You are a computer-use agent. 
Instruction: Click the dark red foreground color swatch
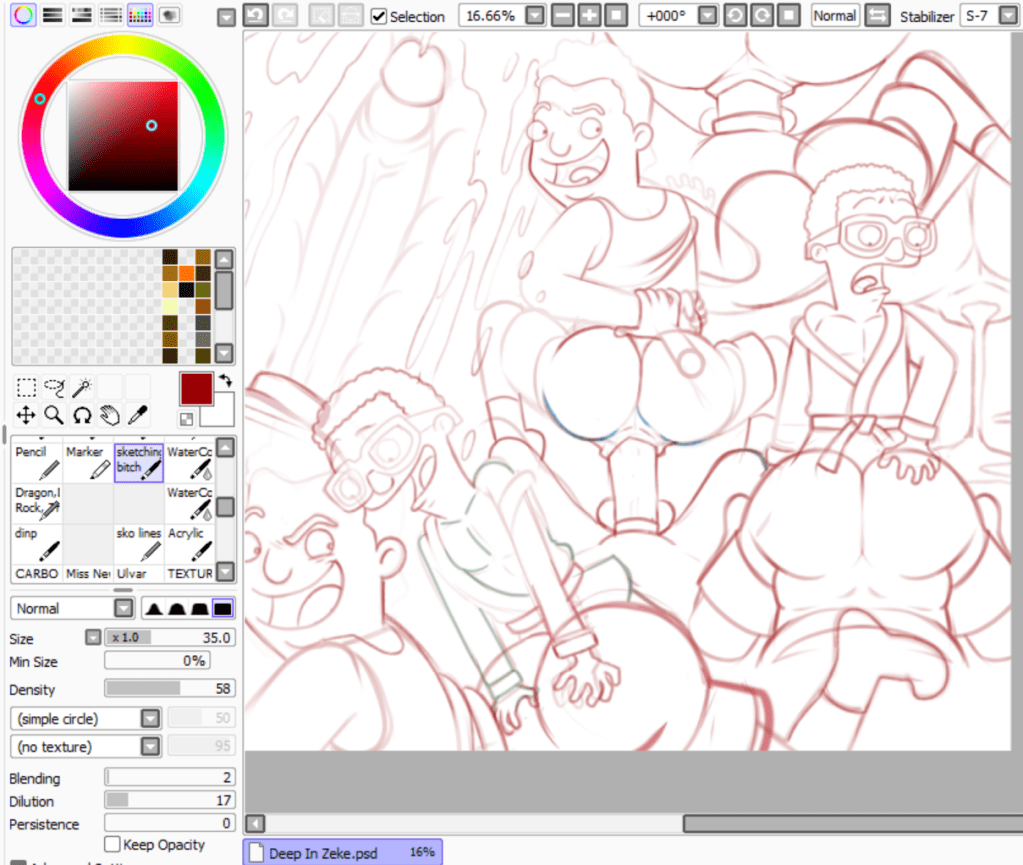(x=196, y=389)
